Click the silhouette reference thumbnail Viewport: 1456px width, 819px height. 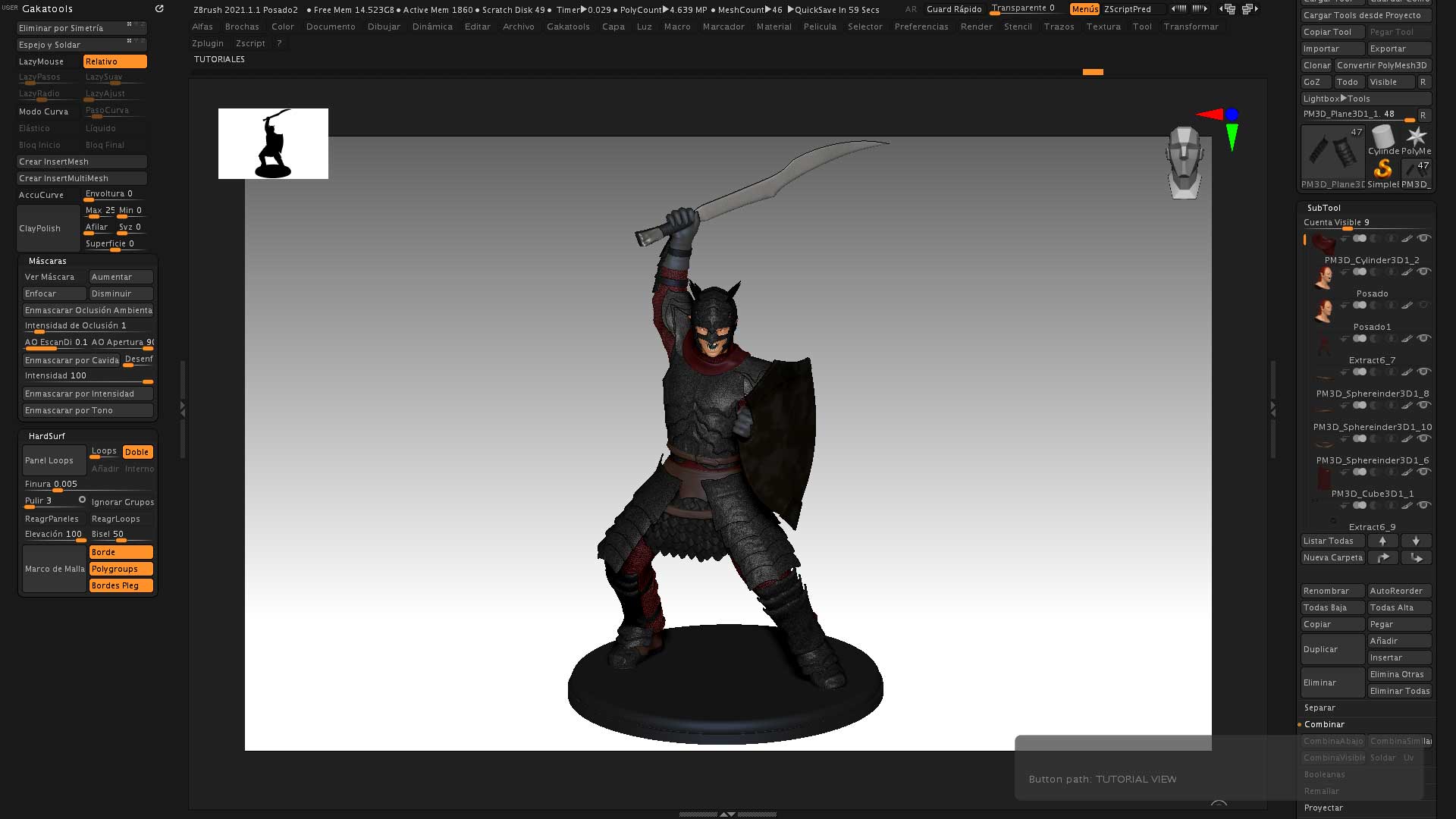pos(273,143)
